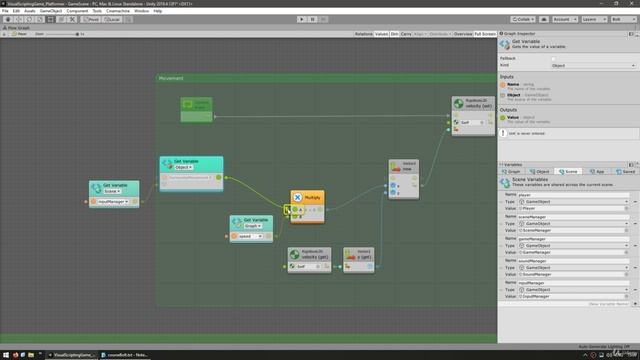Click the Get Variable Graph node icon

(x=237, y=222)
